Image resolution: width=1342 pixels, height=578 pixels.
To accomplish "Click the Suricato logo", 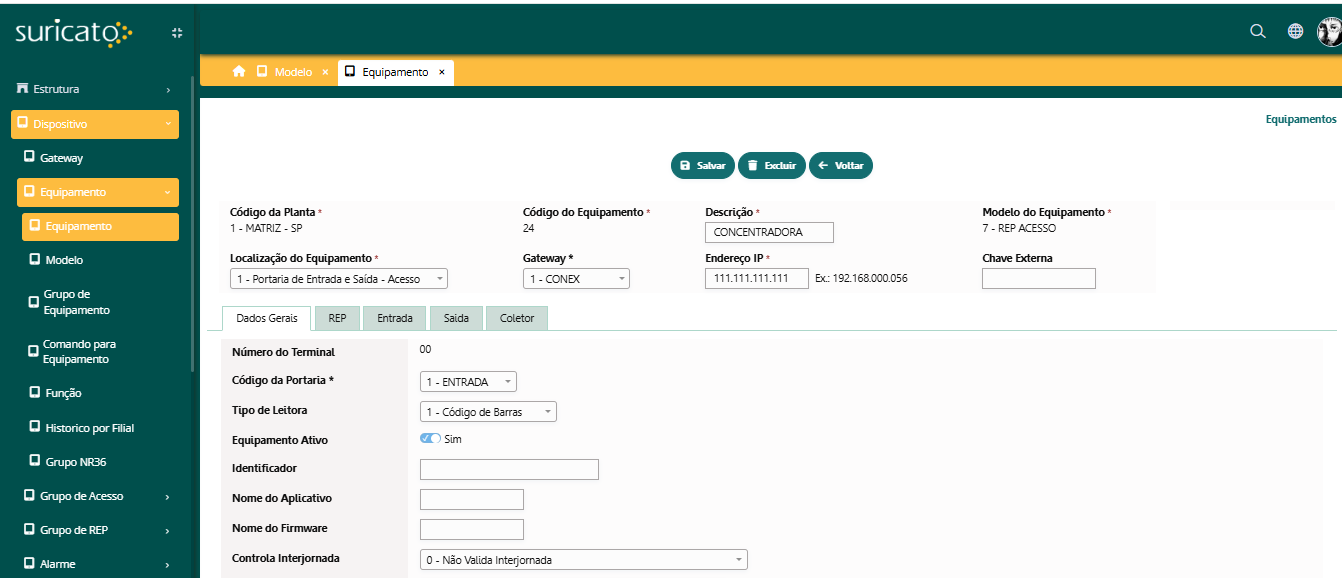I will pyautogui.click(x=73, y=33).
